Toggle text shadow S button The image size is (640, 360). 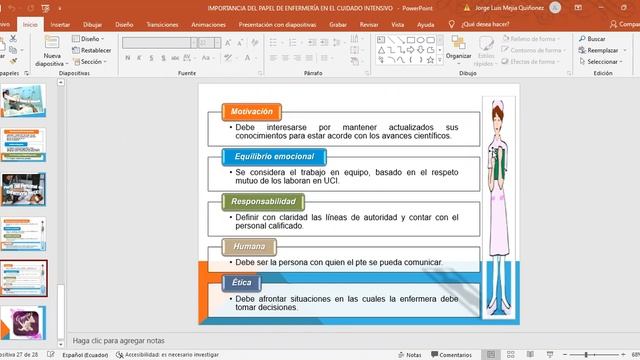[163, 58]
